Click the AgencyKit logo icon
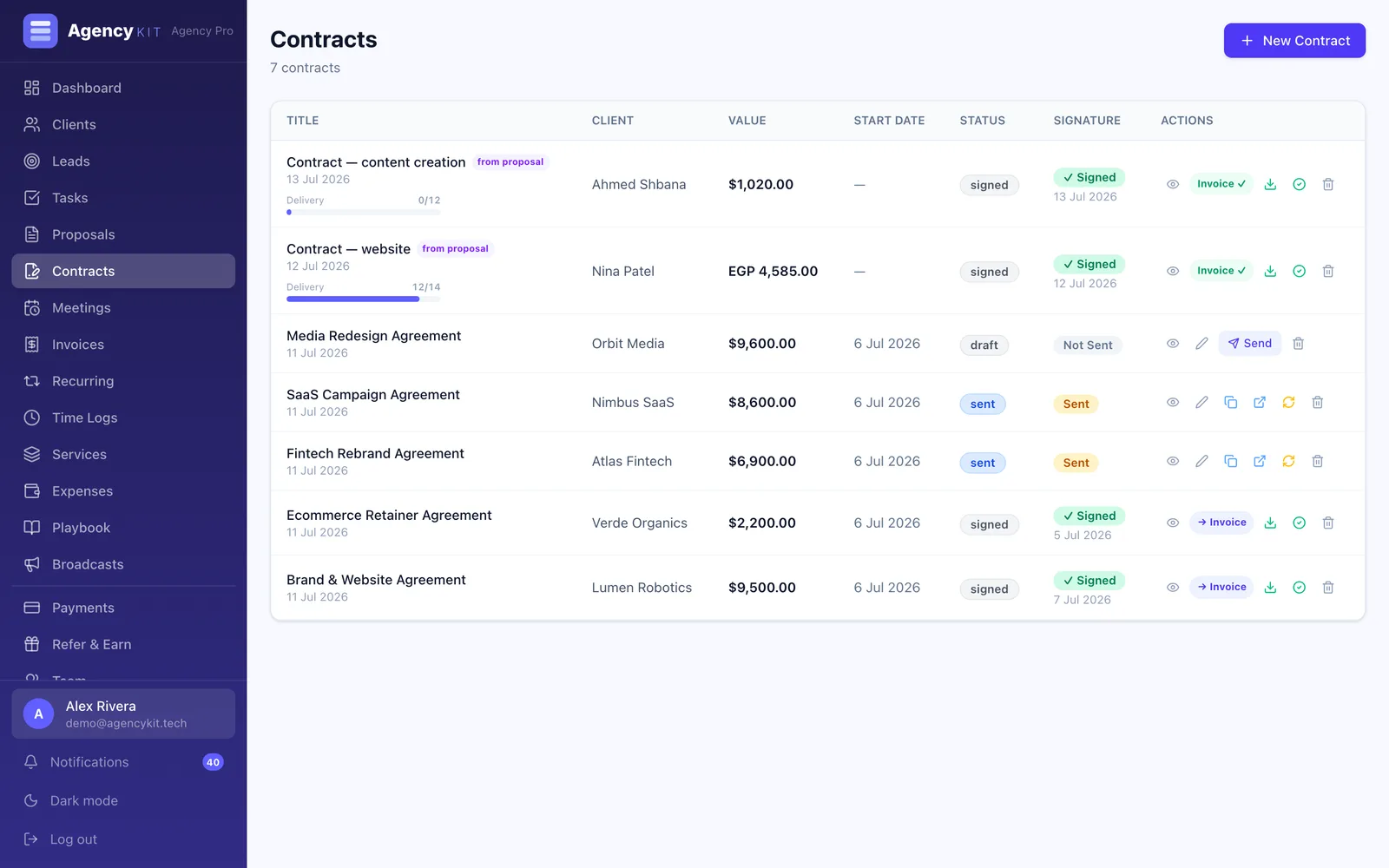 pyautogui.click(x=40, y=30)
